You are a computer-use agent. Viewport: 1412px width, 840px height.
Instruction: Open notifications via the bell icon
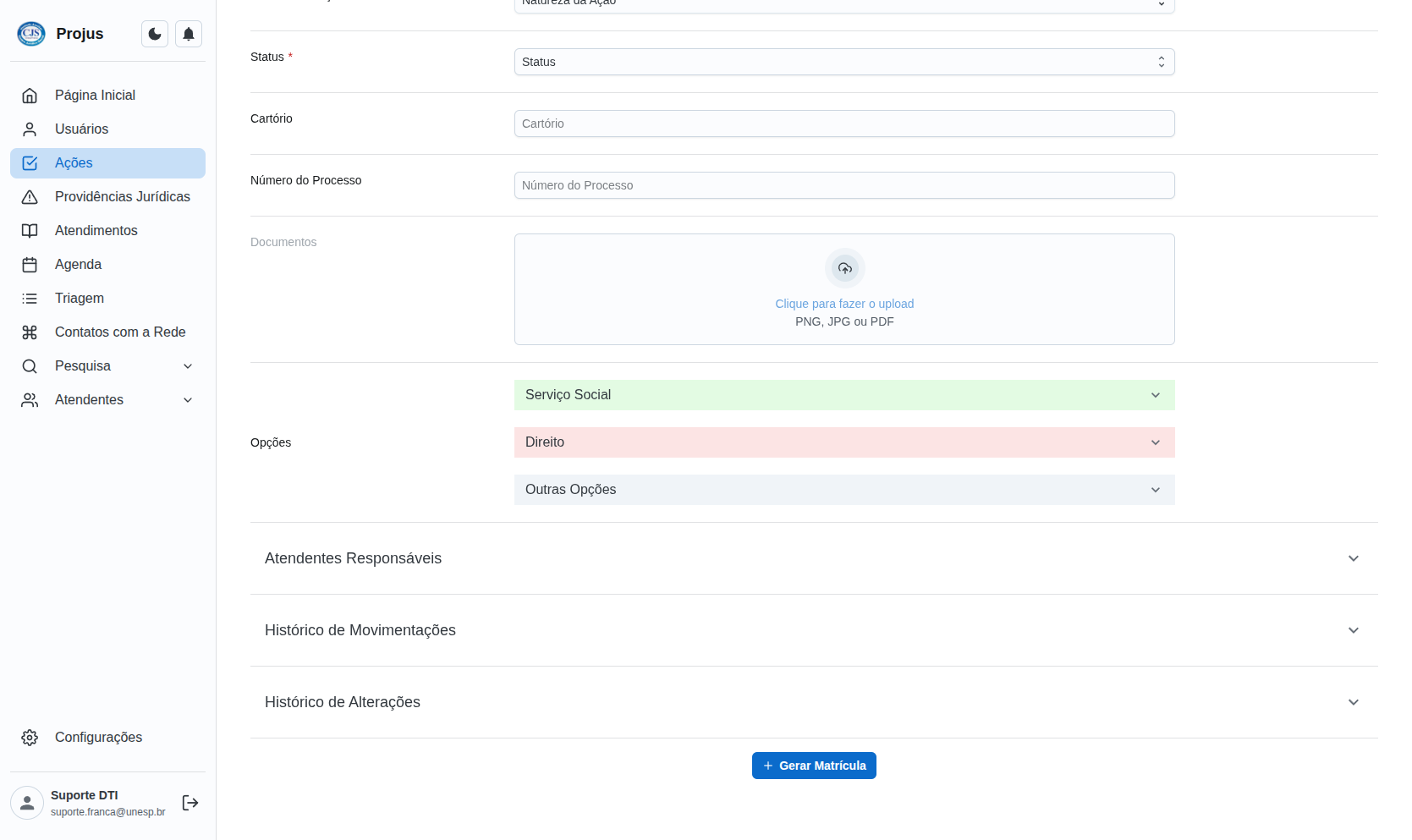[189, 34]
